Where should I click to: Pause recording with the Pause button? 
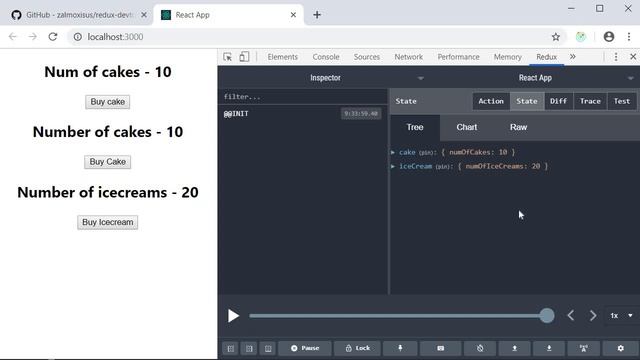[304, 348]
